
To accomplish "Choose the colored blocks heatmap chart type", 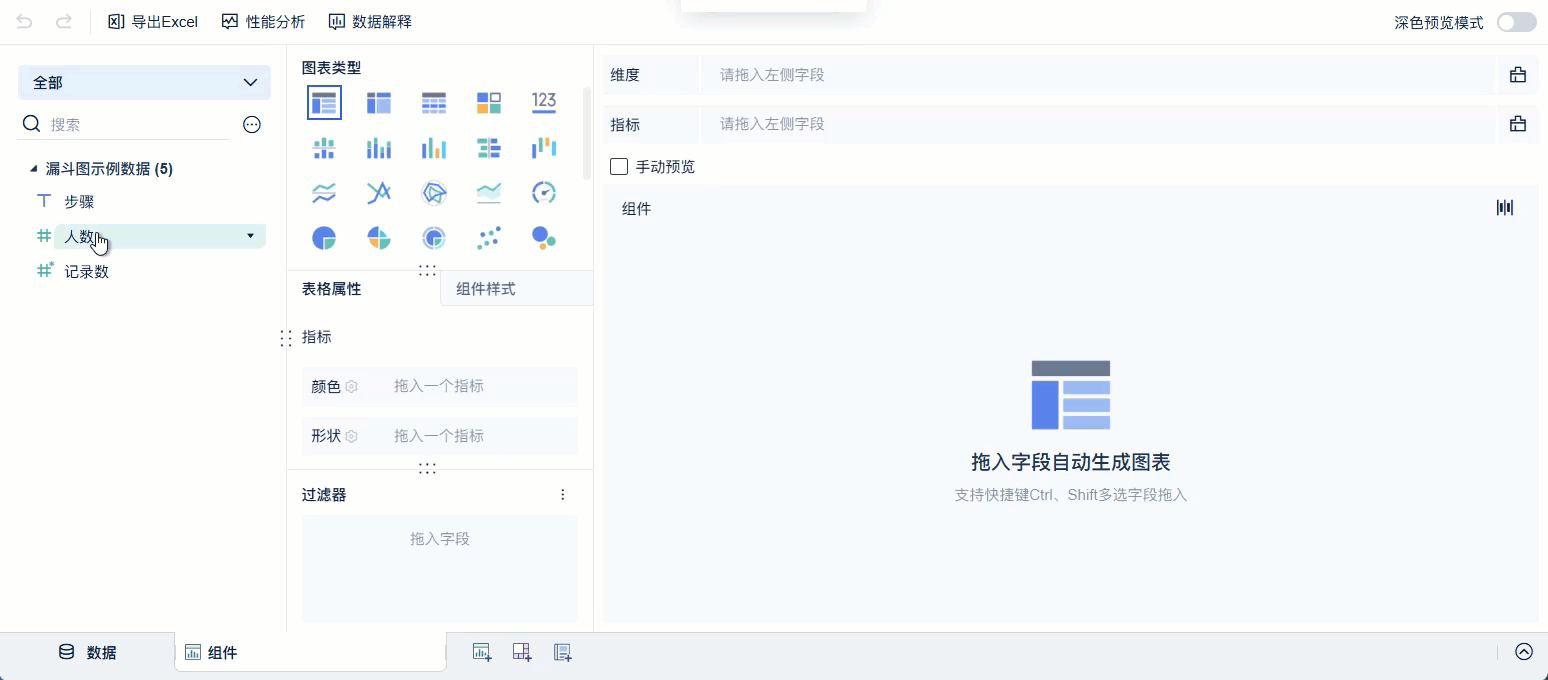I will (489, 102).
